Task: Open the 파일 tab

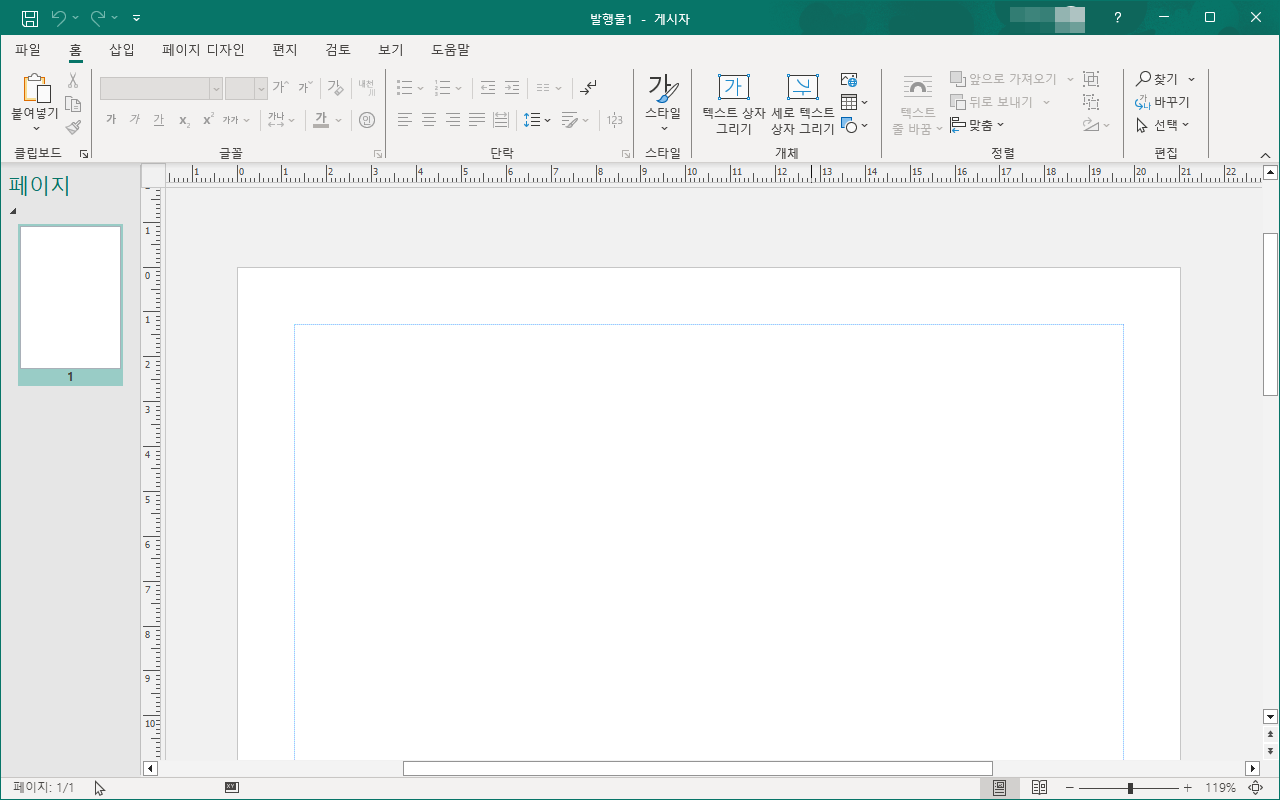Action: [x=28, y=49]
